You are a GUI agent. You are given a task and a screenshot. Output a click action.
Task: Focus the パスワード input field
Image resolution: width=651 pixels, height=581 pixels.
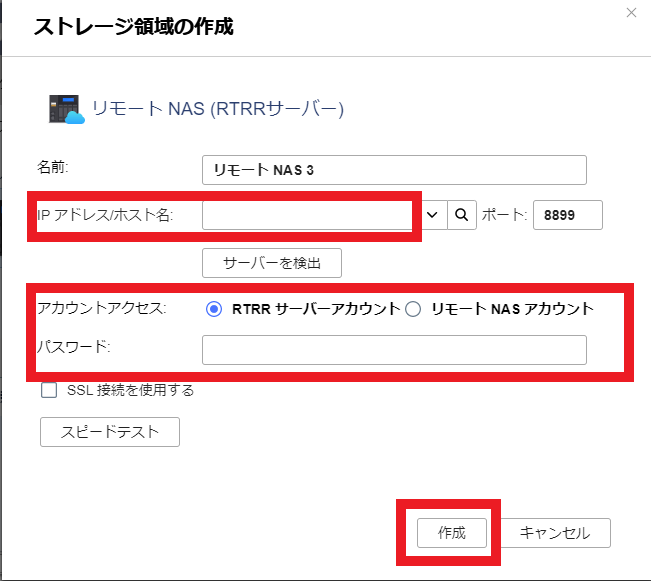point(394,350)
